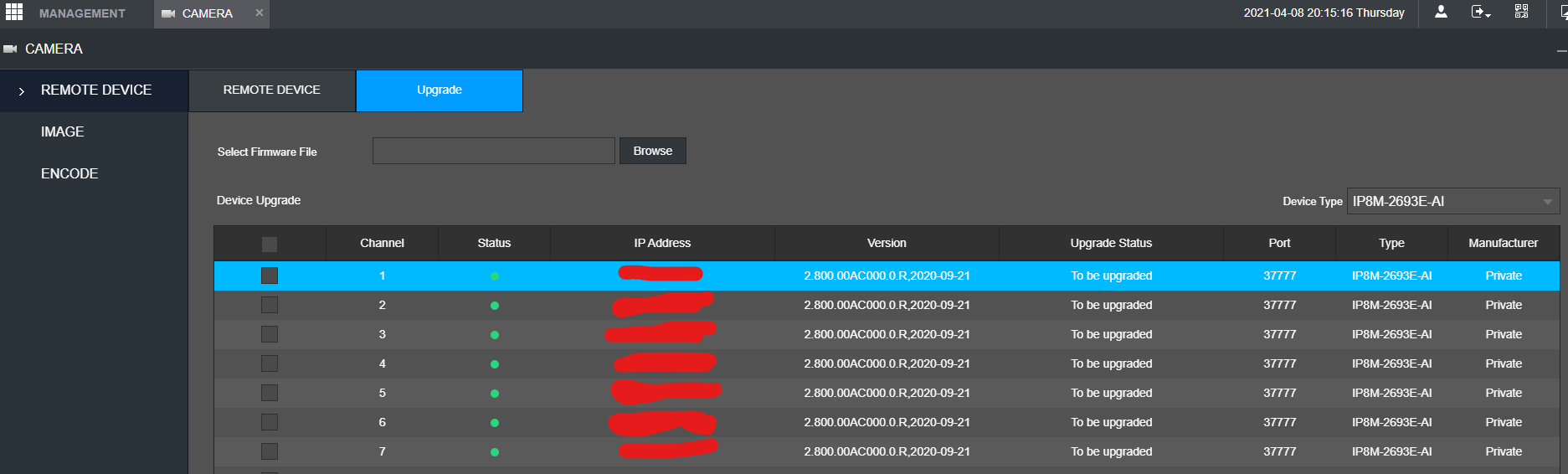Check the box for channel 7

click(270, 451)
